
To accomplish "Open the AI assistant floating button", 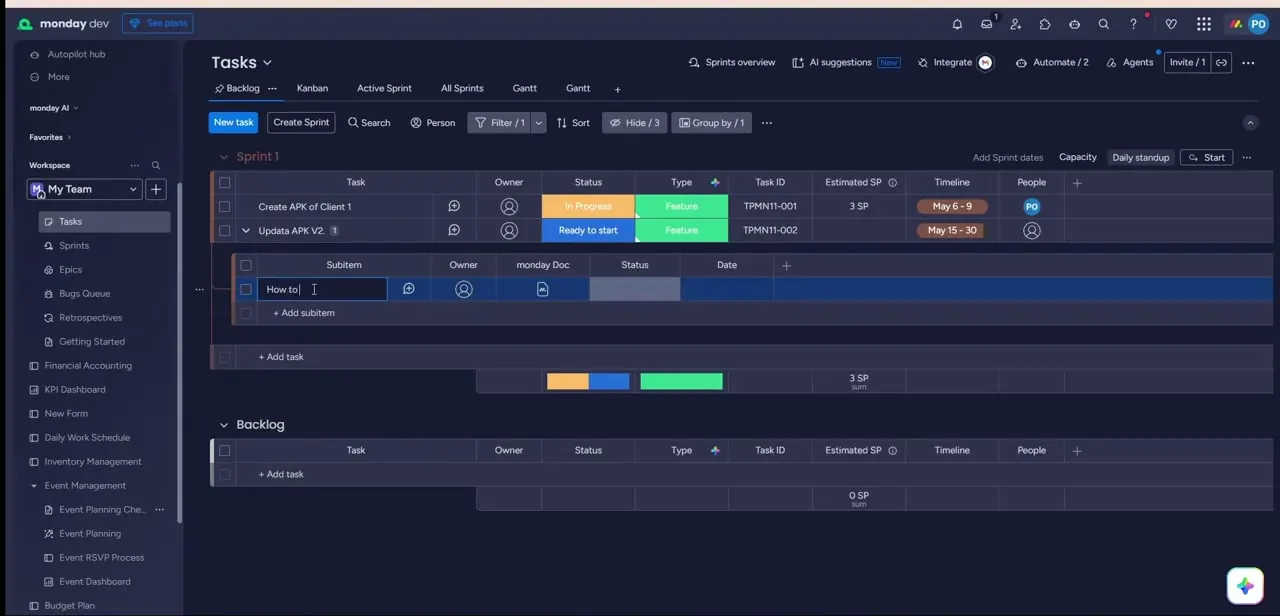I will click(x=1245, y=586).
